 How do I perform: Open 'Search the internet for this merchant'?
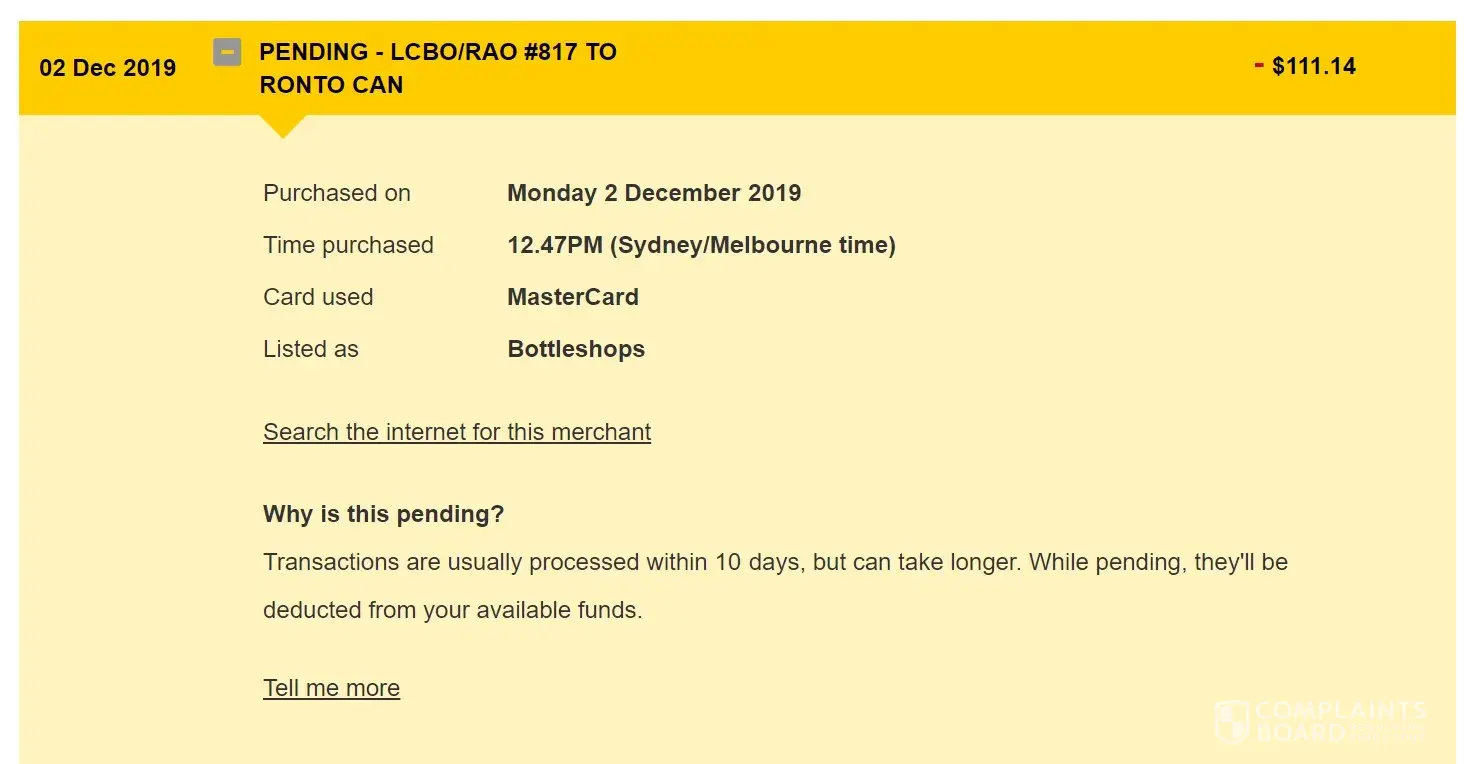[x=457, y=432]
